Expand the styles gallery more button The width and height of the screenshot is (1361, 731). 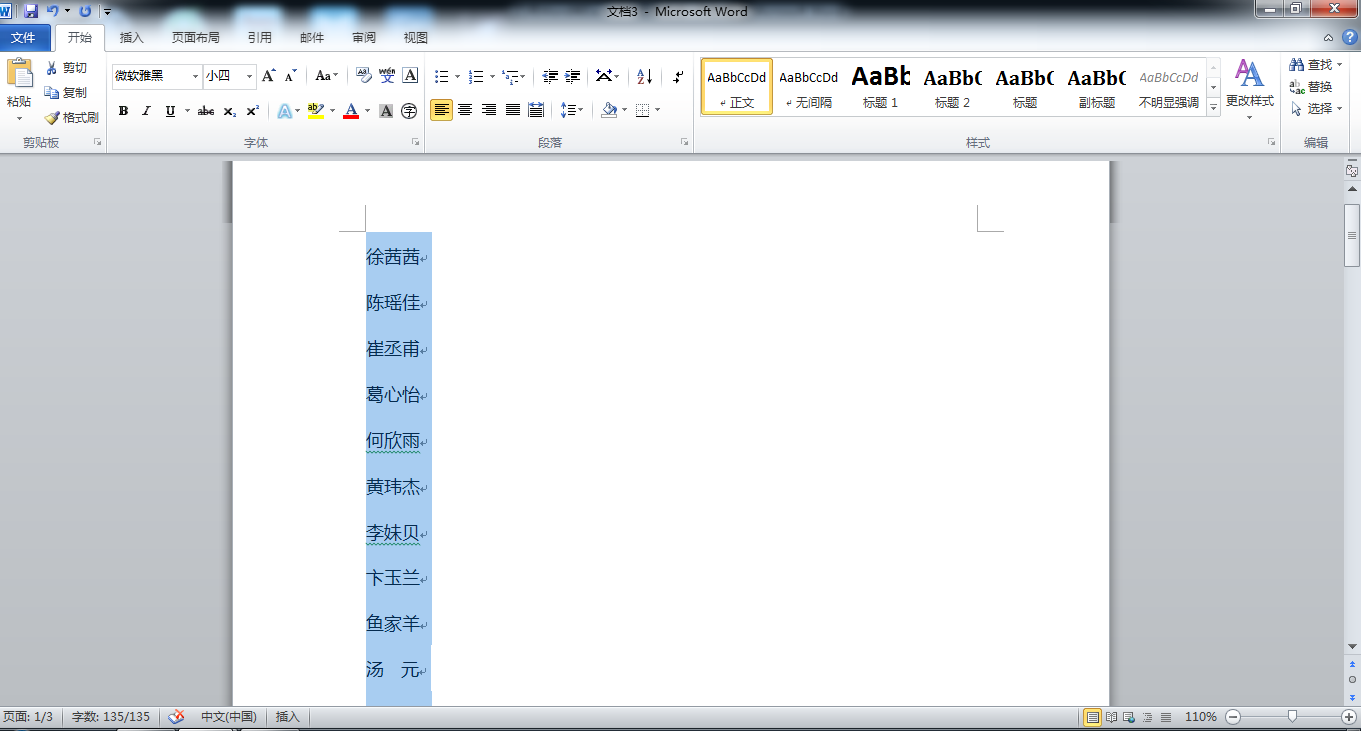click(x=1214, y=105)
